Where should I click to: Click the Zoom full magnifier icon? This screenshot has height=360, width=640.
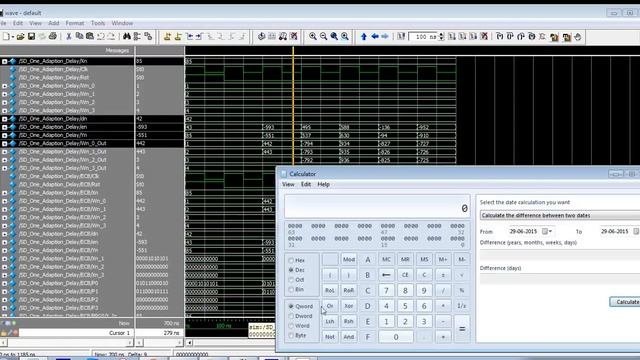(334, 37)
